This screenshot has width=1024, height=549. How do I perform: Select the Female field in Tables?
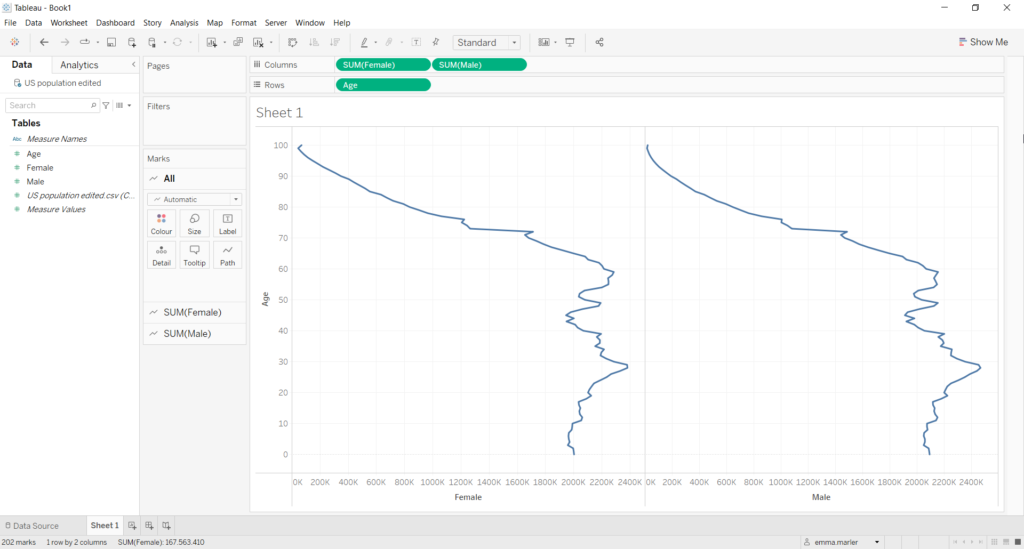(40, 168)
